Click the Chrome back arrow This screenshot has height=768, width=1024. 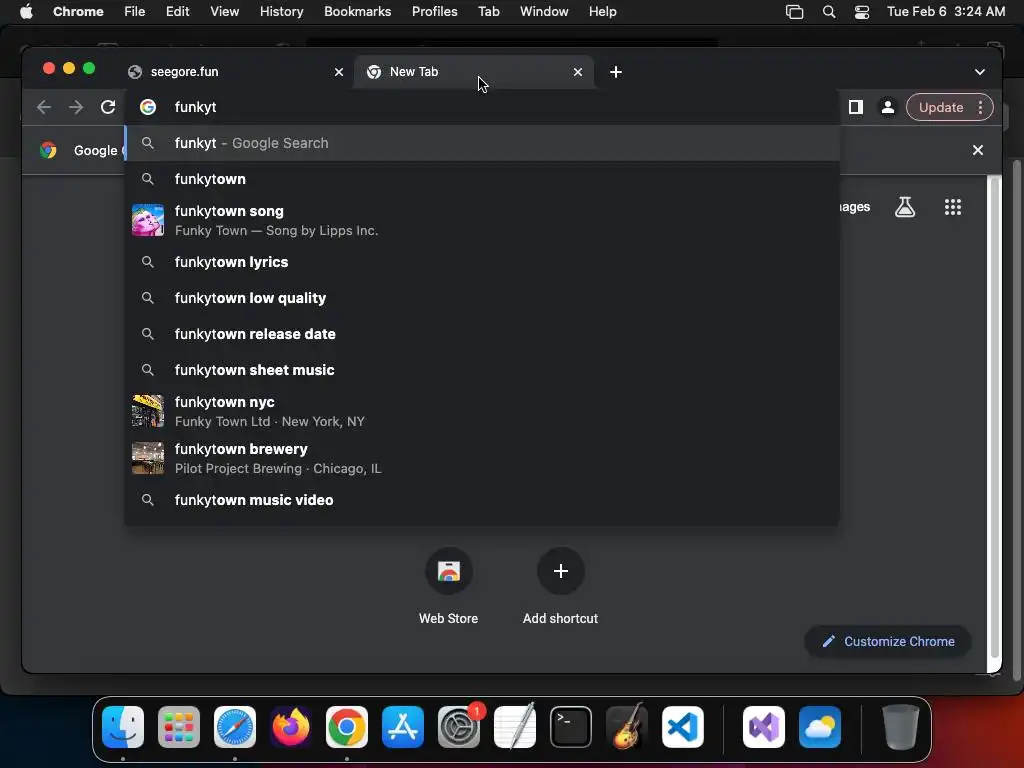[44, 107]
